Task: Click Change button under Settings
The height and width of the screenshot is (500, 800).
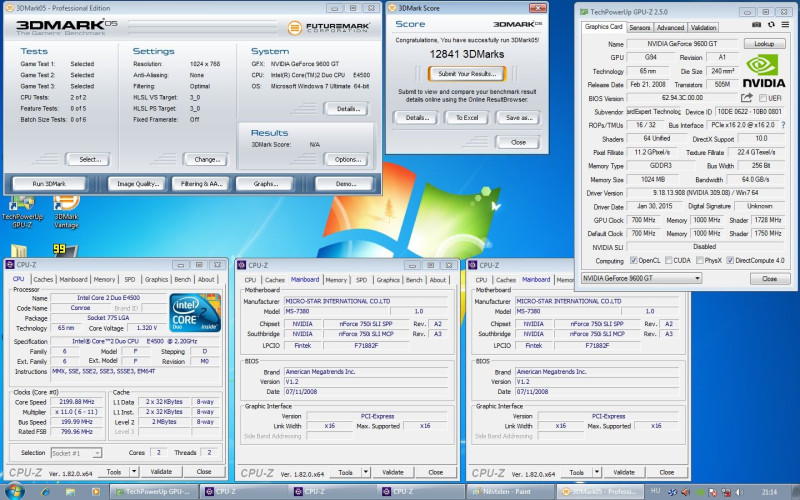Action: click(x=206, y=160)
